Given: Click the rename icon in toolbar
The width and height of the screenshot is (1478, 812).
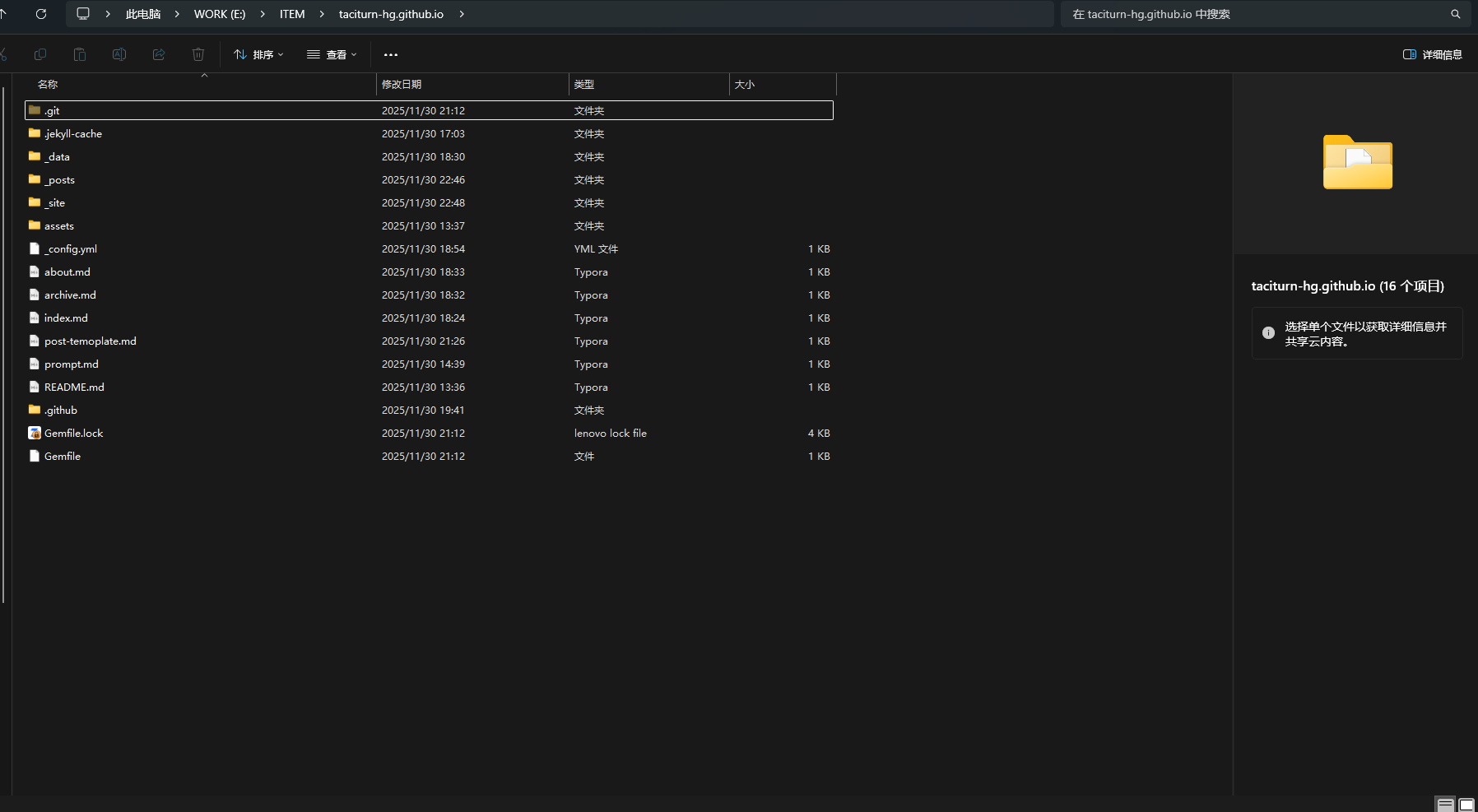Looking at the screenshot, I should [x=119, y=54].
